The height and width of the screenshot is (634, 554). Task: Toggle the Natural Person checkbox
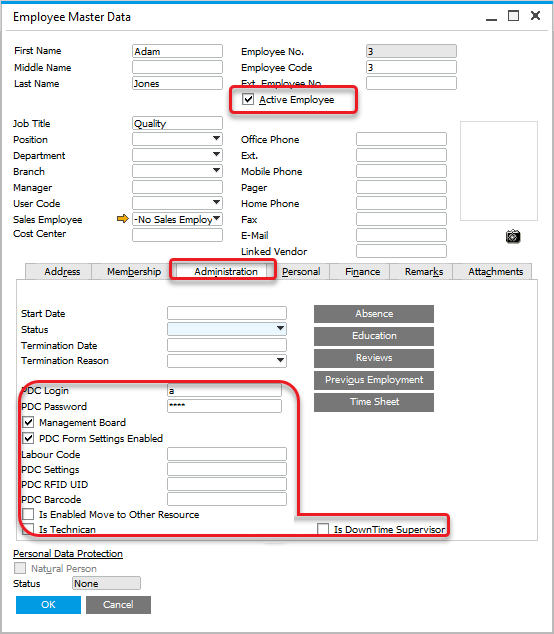pyautogui.click(x=20, y=568)
